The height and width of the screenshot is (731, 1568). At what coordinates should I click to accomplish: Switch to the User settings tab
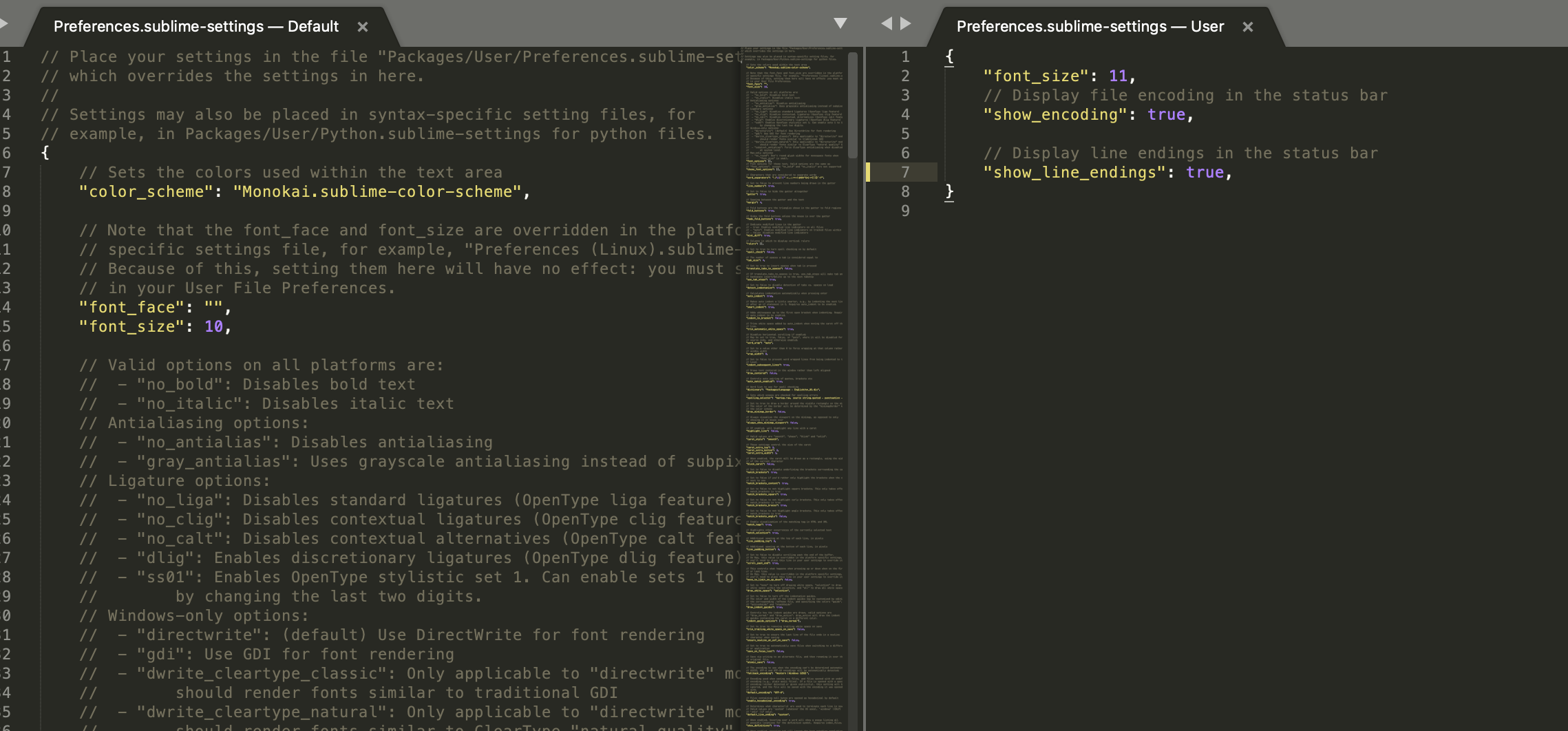tap(1090, 27)
